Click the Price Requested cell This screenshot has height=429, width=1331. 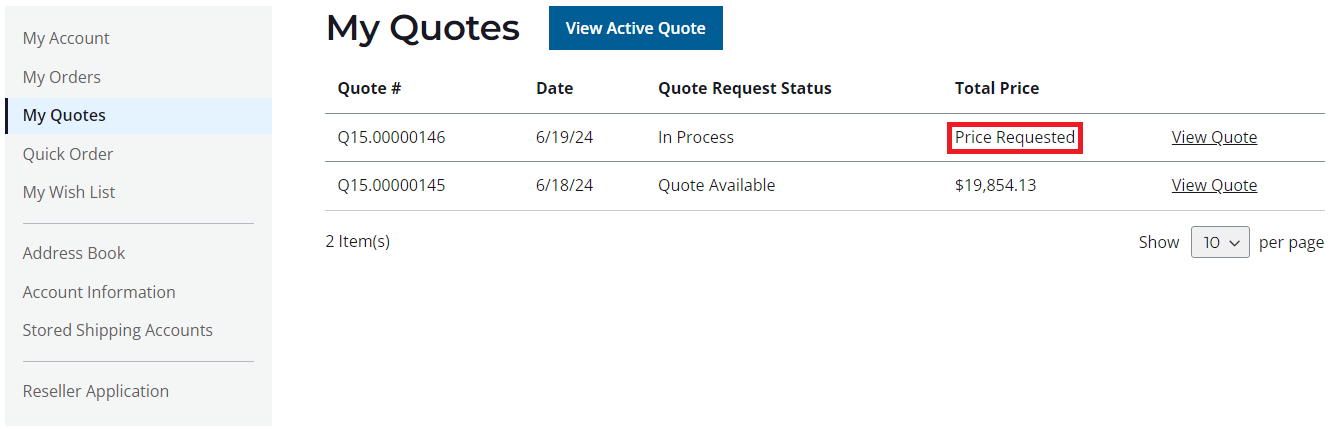point(1014,137)
